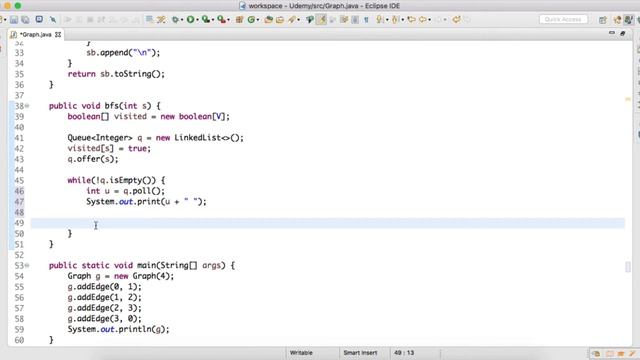Click the 'while(!q.isEmpty()) {' line
The width and height of the screenshot is (640, 360).
click(116, 180)
